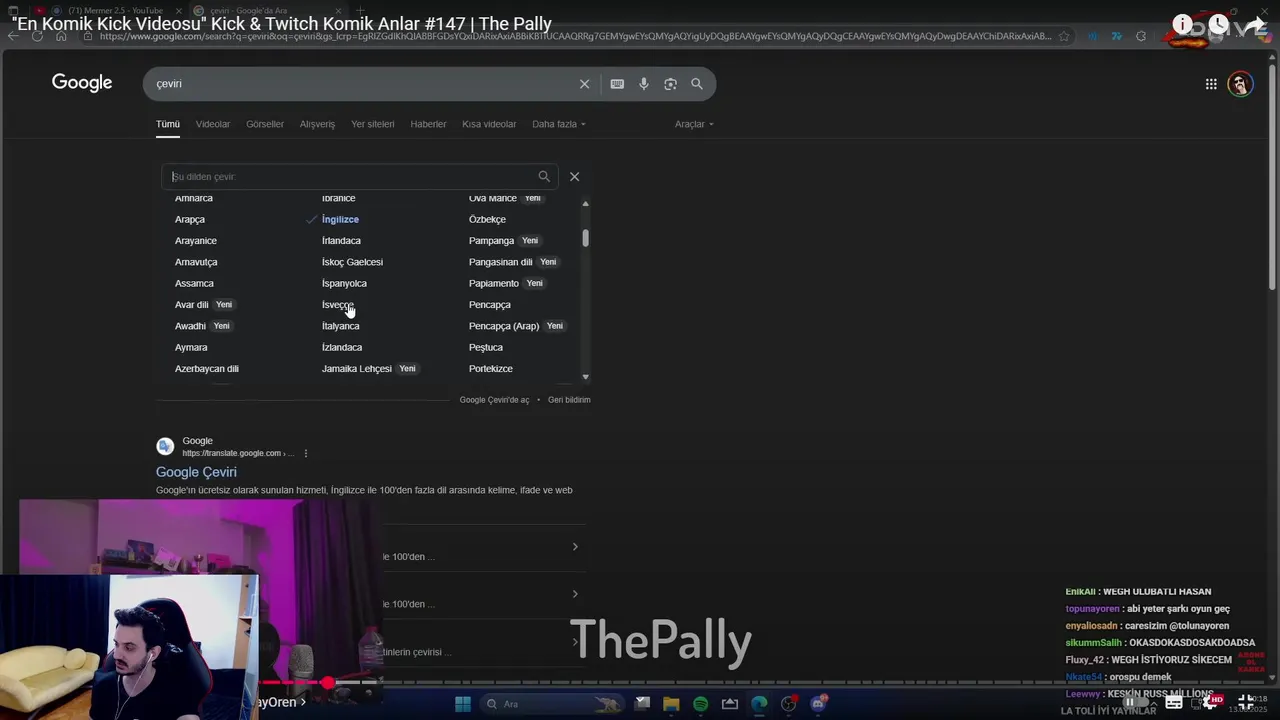
Task: Click Geri bildirim link
Action: 569,400
